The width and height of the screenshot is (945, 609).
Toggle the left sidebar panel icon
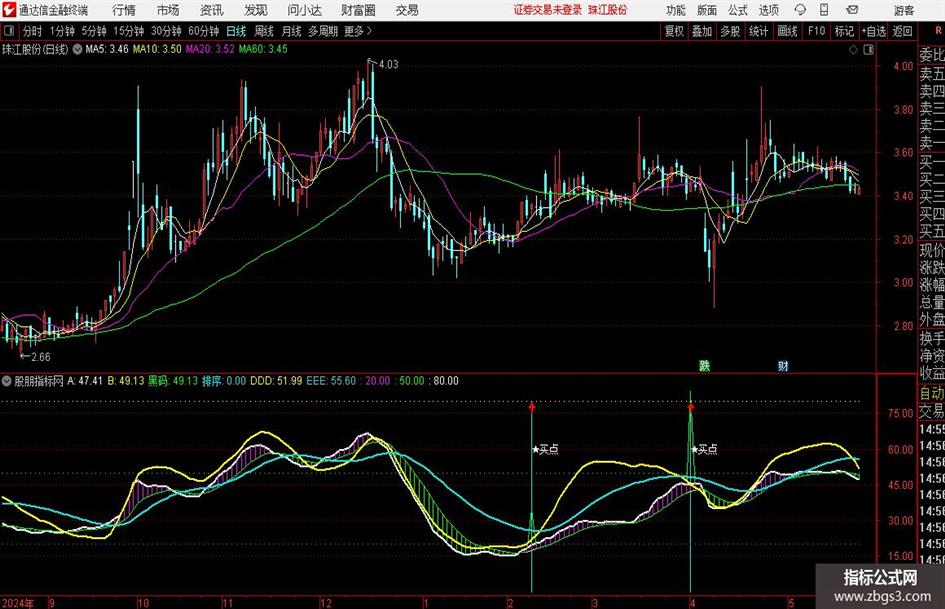(9, 31)
